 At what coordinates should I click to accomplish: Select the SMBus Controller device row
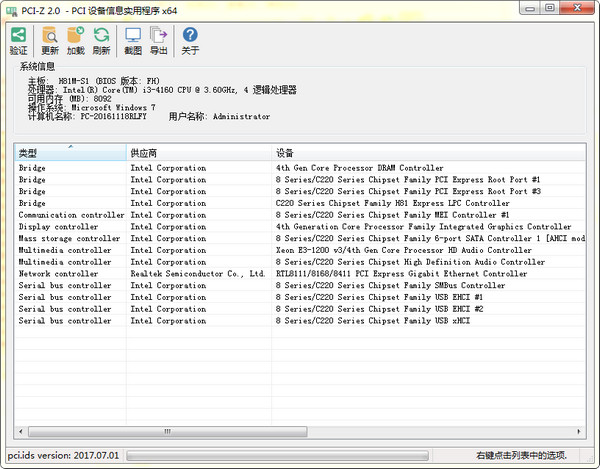point(300,285)
